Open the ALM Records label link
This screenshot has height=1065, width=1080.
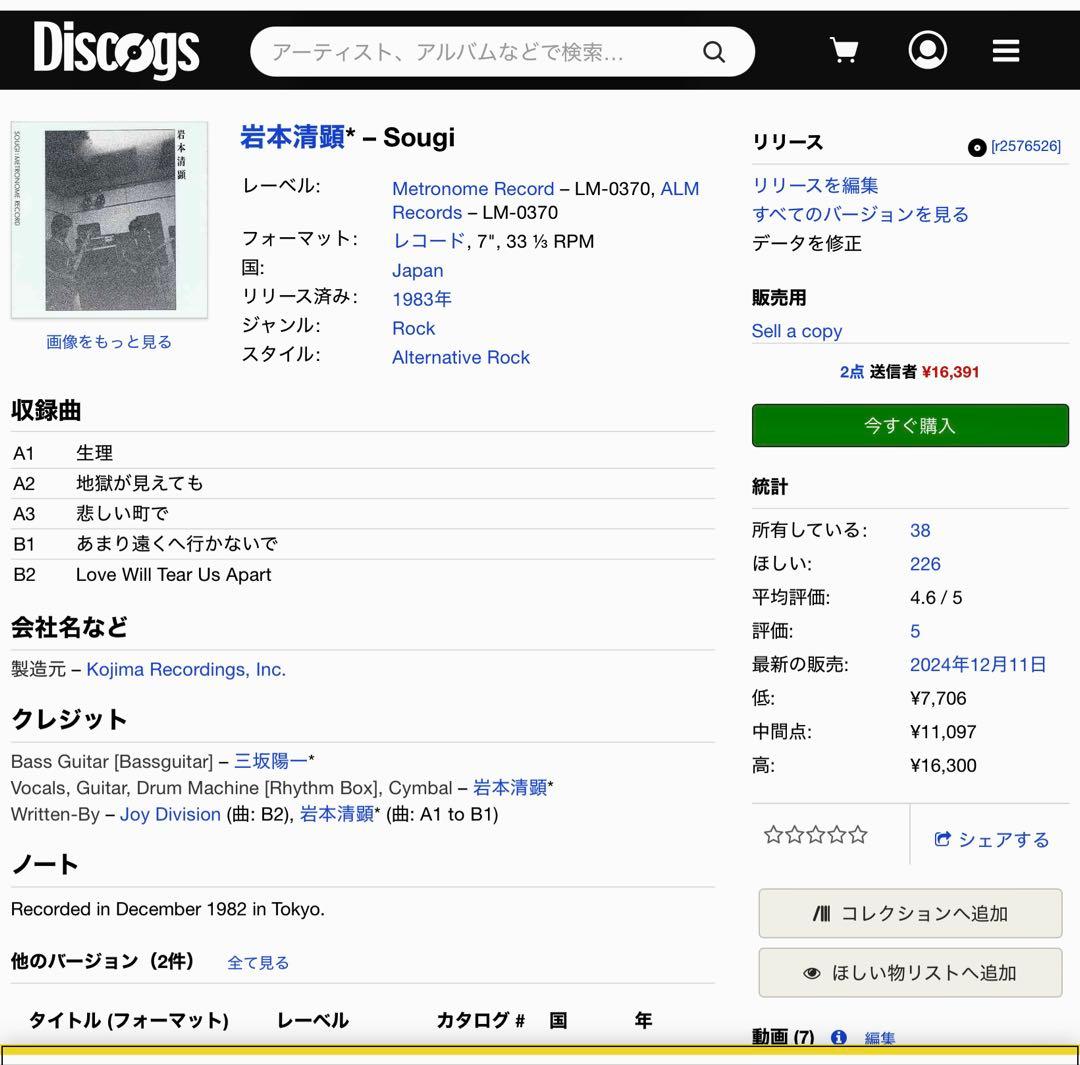[x=546, y=200]
